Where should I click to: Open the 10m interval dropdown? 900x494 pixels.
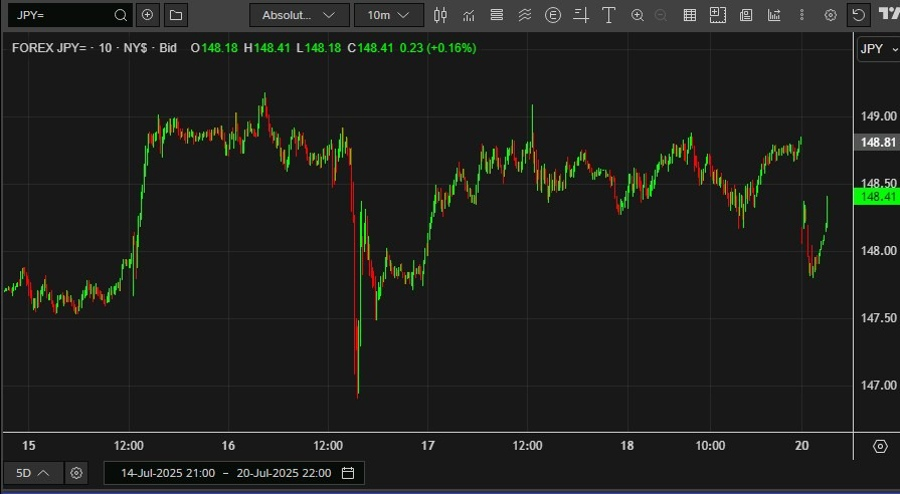(389, 15)
